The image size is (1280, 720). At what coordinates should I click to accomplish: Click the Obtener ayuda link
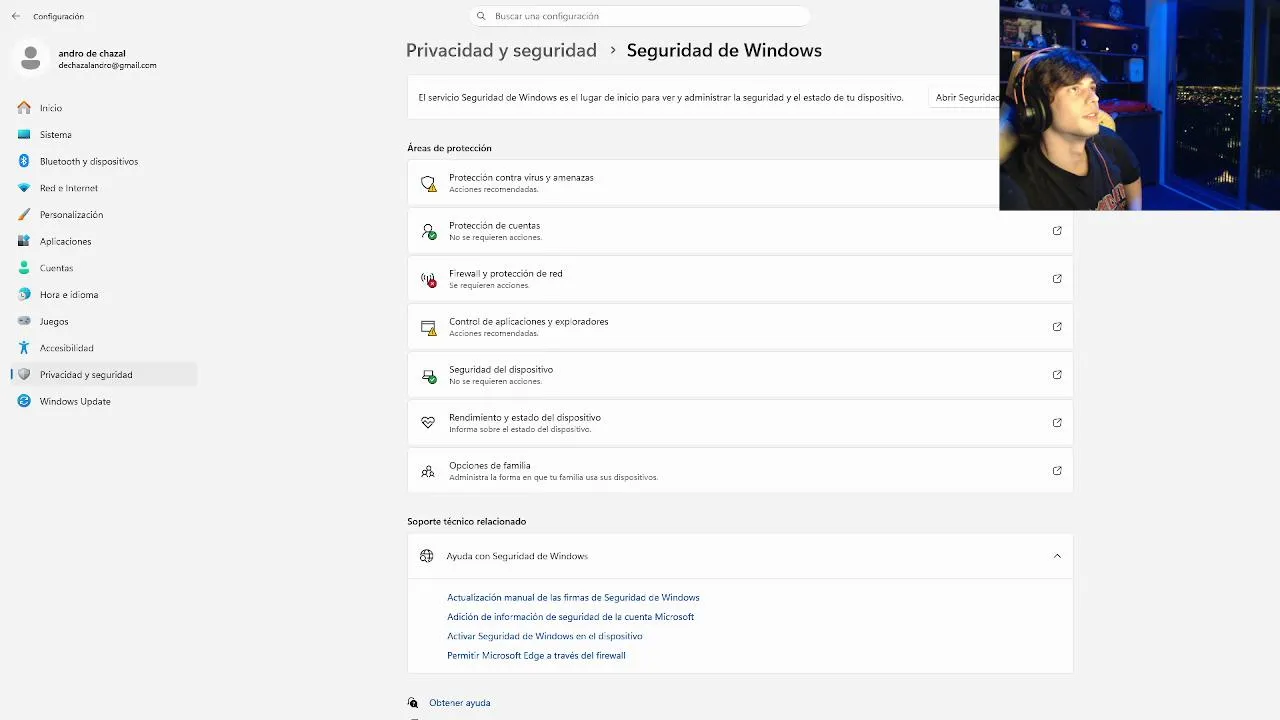(x=460, y=703)
